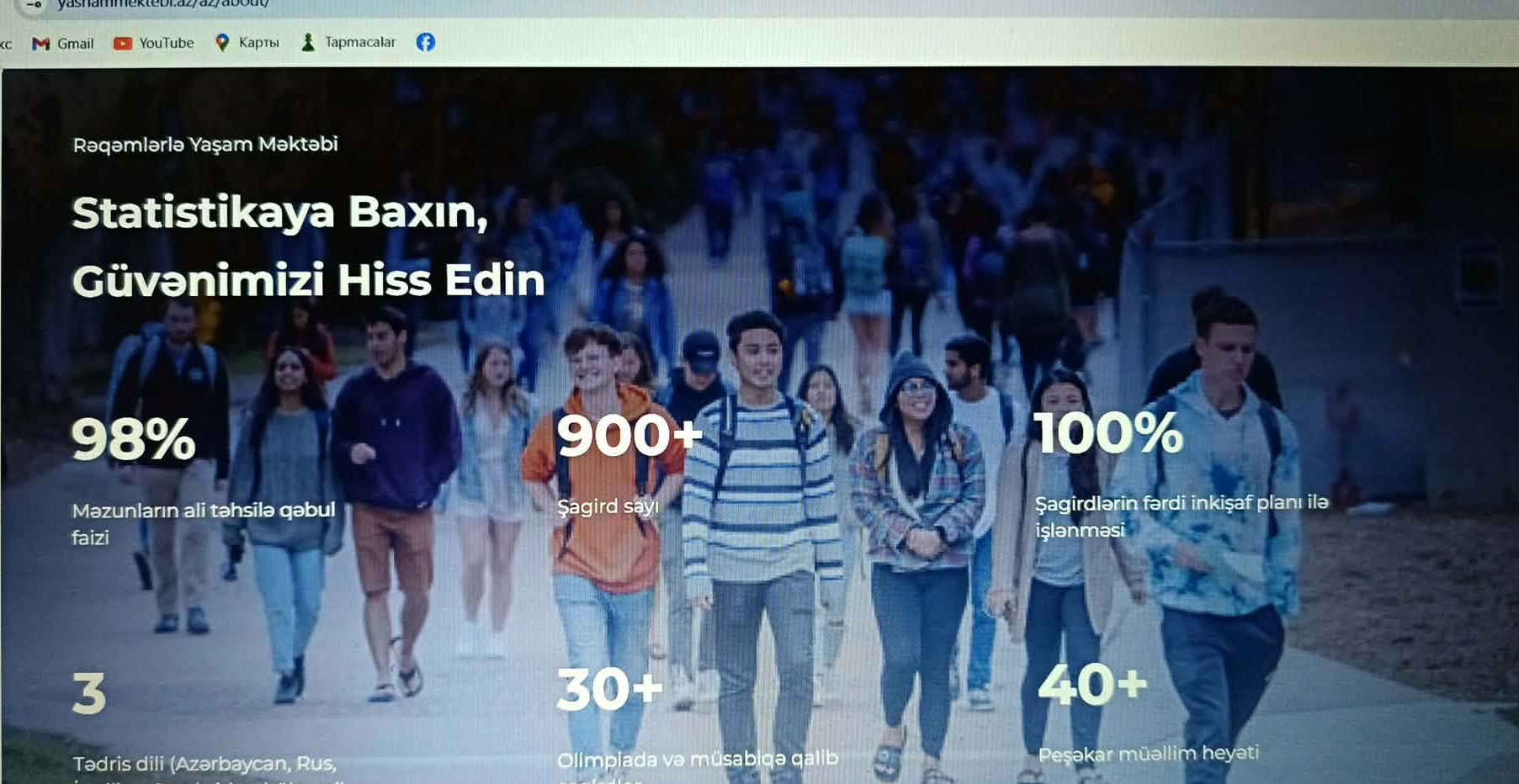Click the 900+ student count number
The image size is (1519, 784).
[x=629, y=436]
